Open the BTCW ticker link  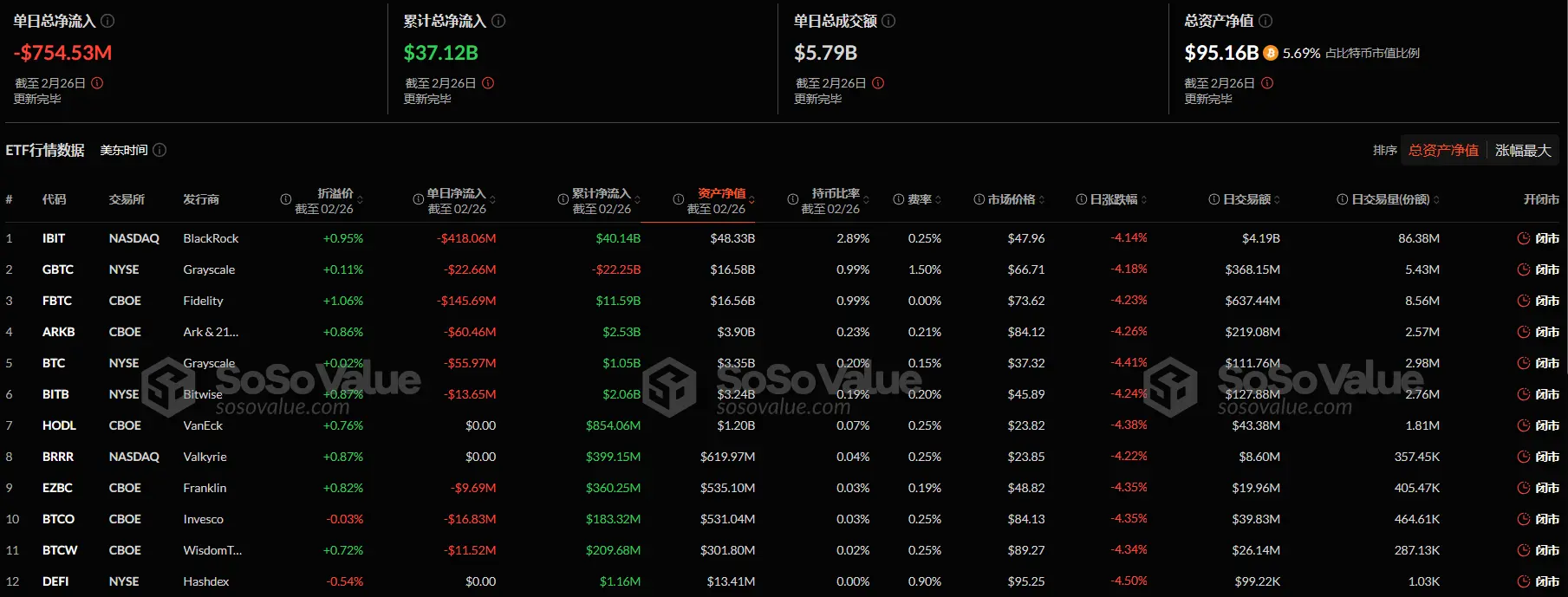(x=60, y=550)
